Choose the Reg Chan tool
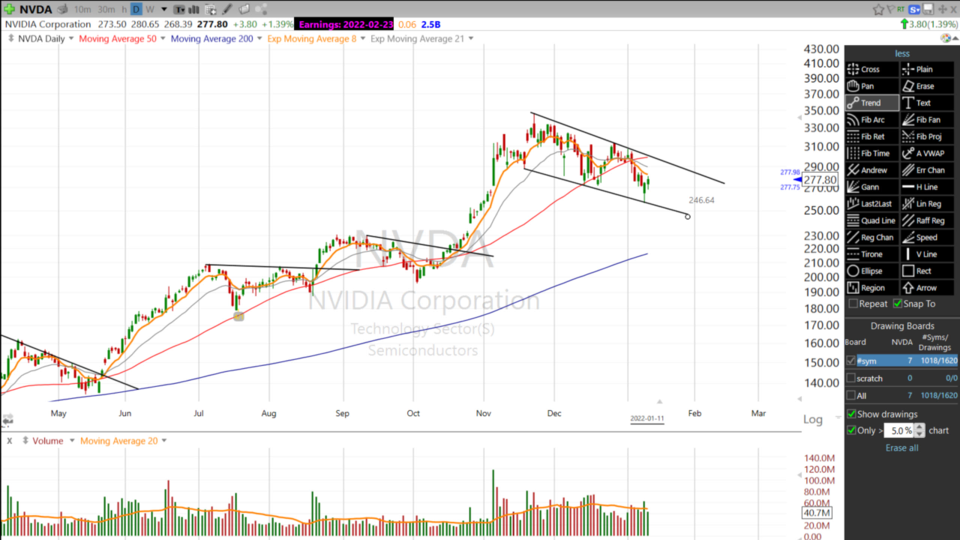 click(x=872, y=238)
